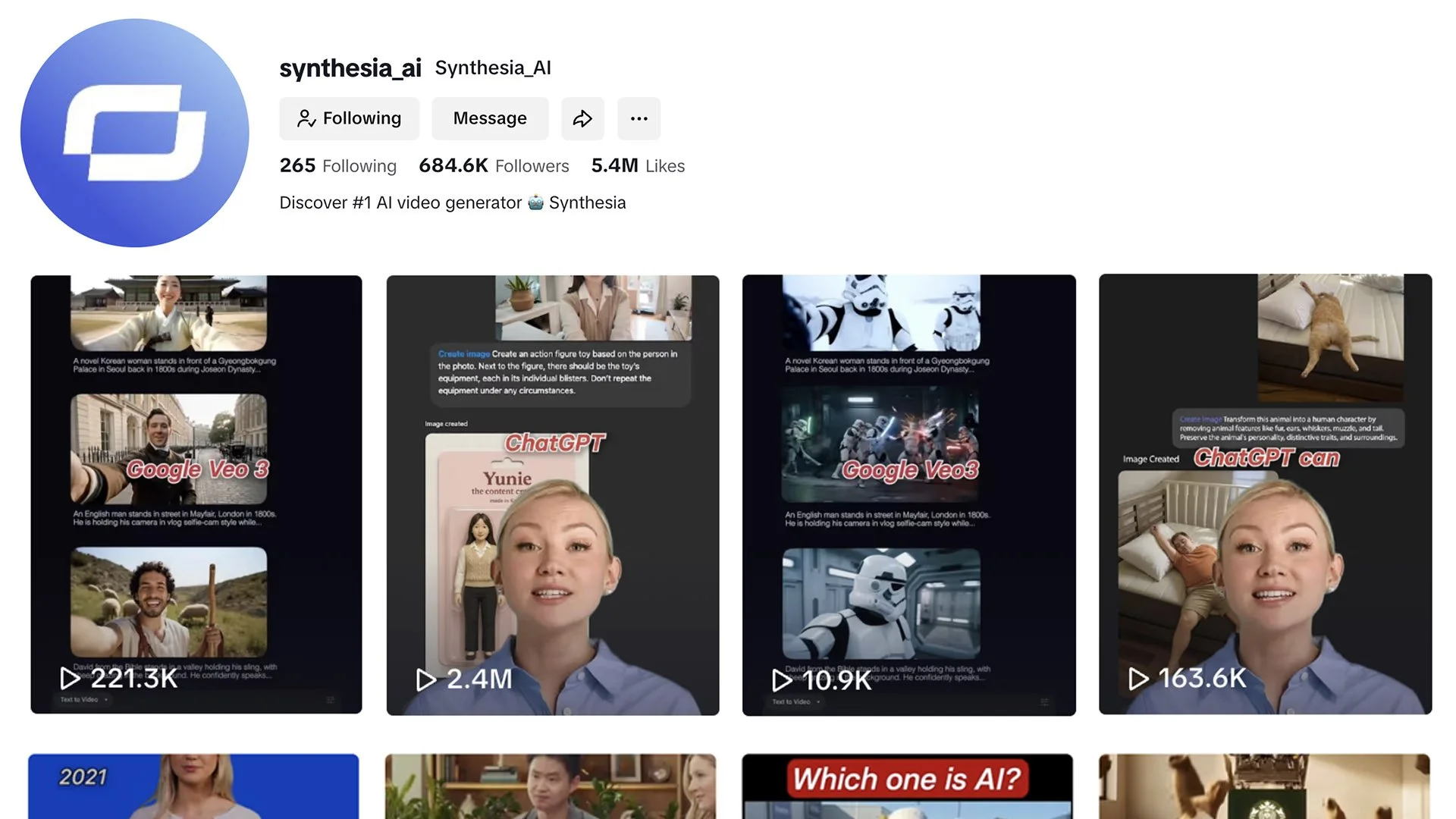Toggle the Following button to unfollow

[x=349, y=118]
